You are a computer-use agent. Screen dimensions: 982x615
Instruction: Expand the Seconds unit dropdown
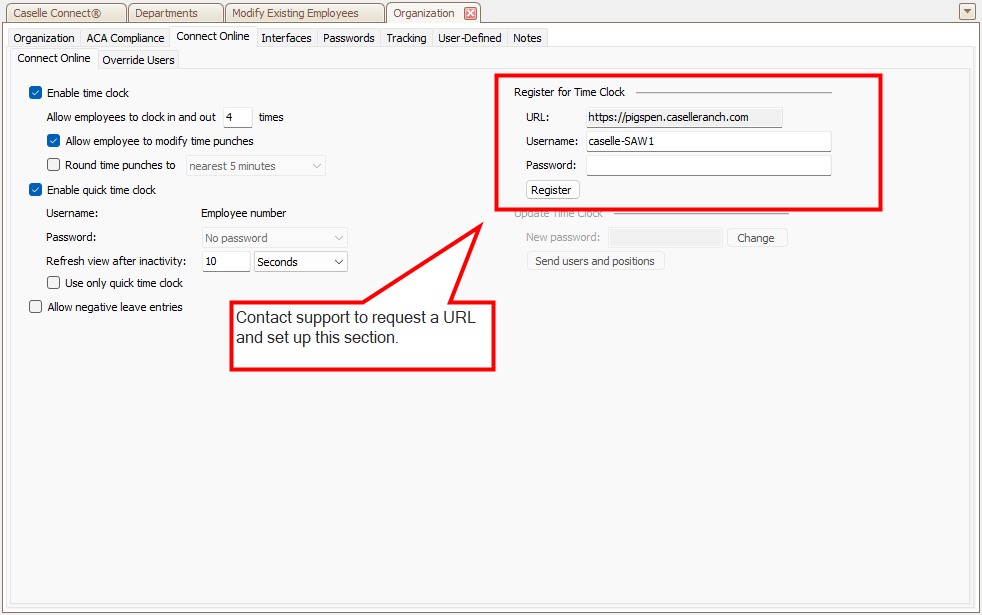[x=339, y=262]
